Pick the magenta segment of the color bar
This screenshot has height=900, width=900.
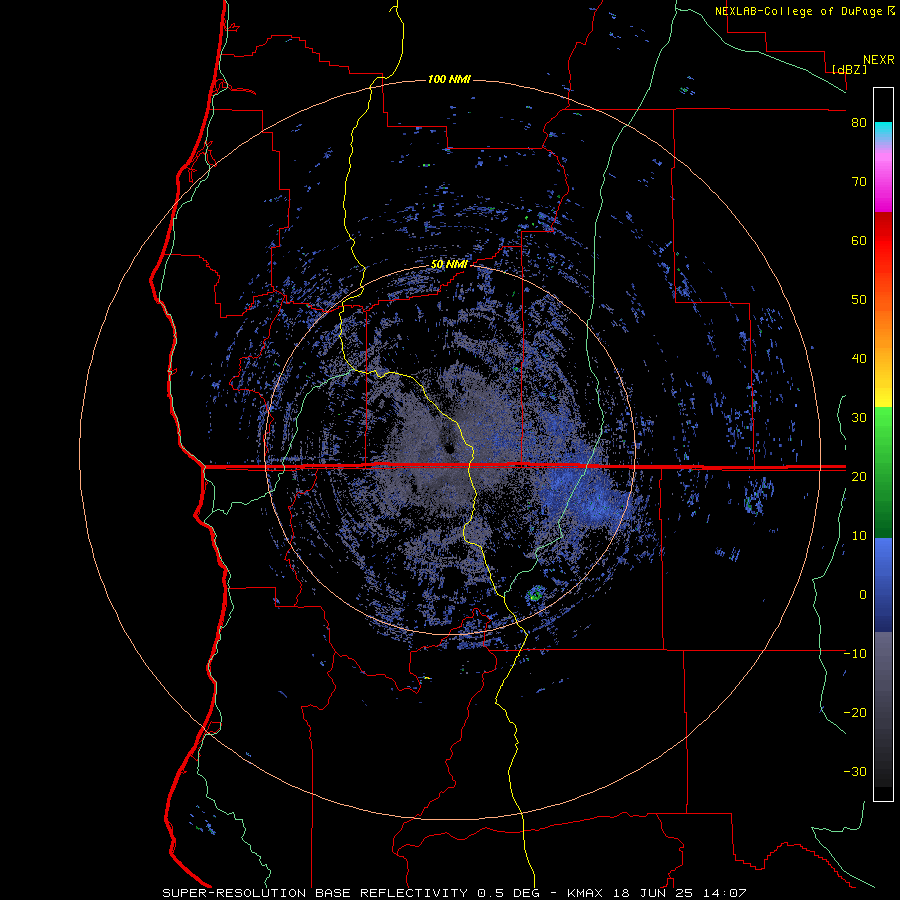tap(883, 183)
